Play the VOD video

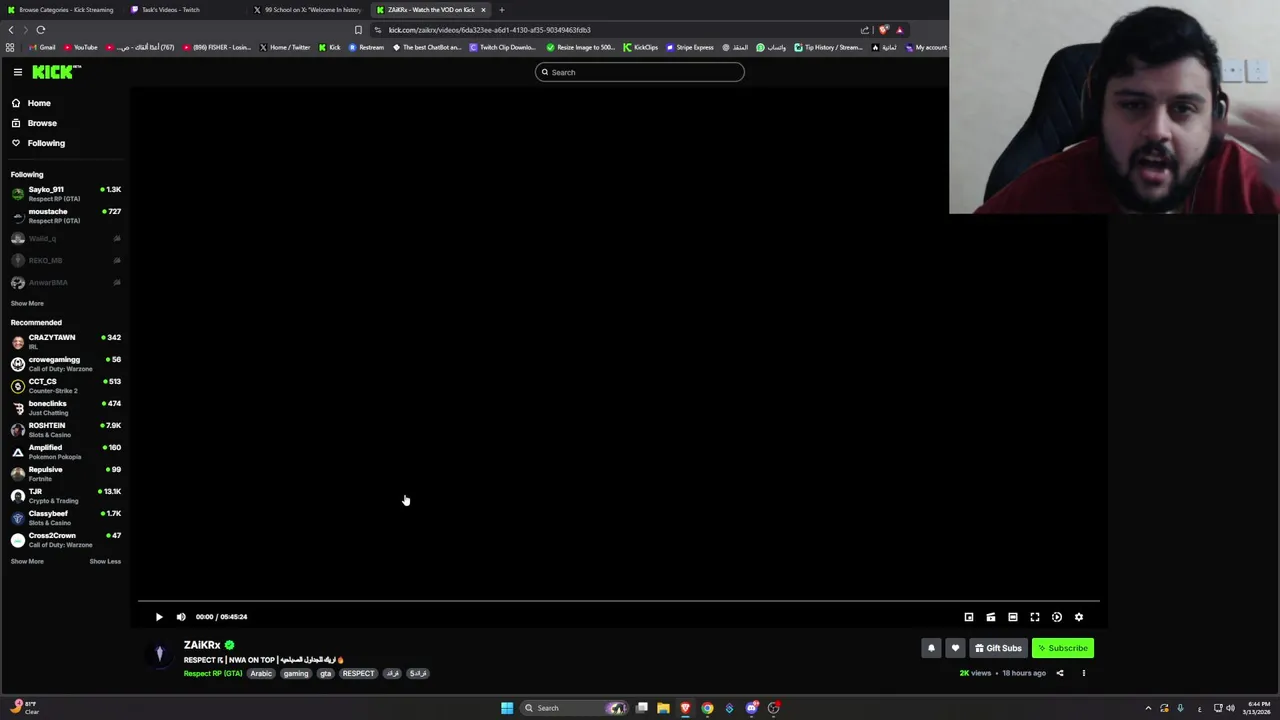click(x=159, y=617)
